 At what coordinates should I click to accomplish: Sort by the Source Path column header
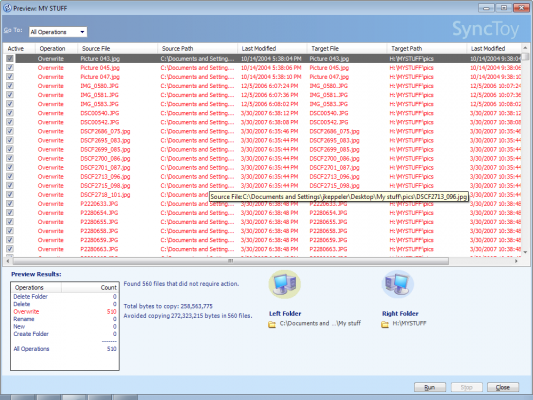[197, 49]
